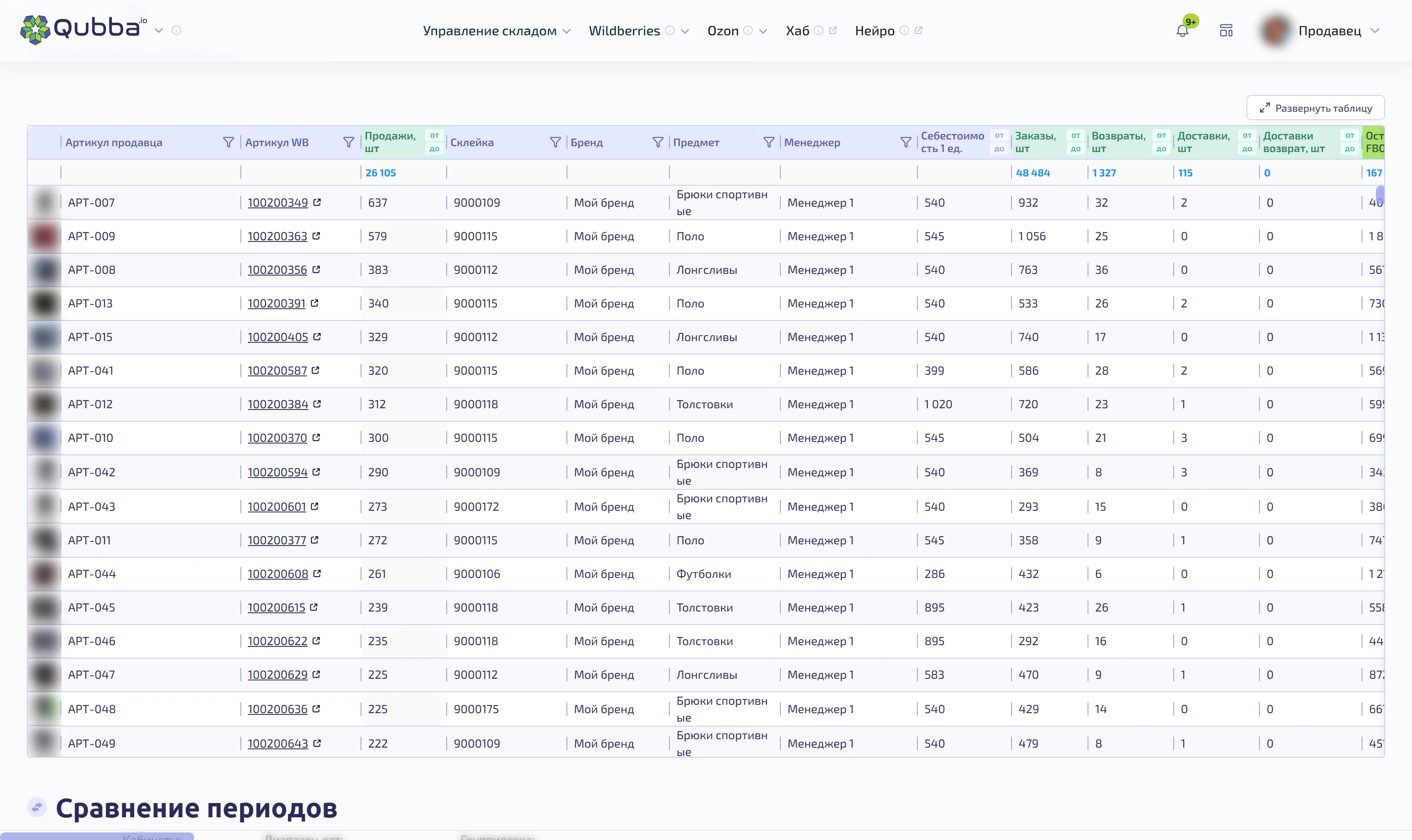Open filter for Менеджер column

[x=906, y=142]
